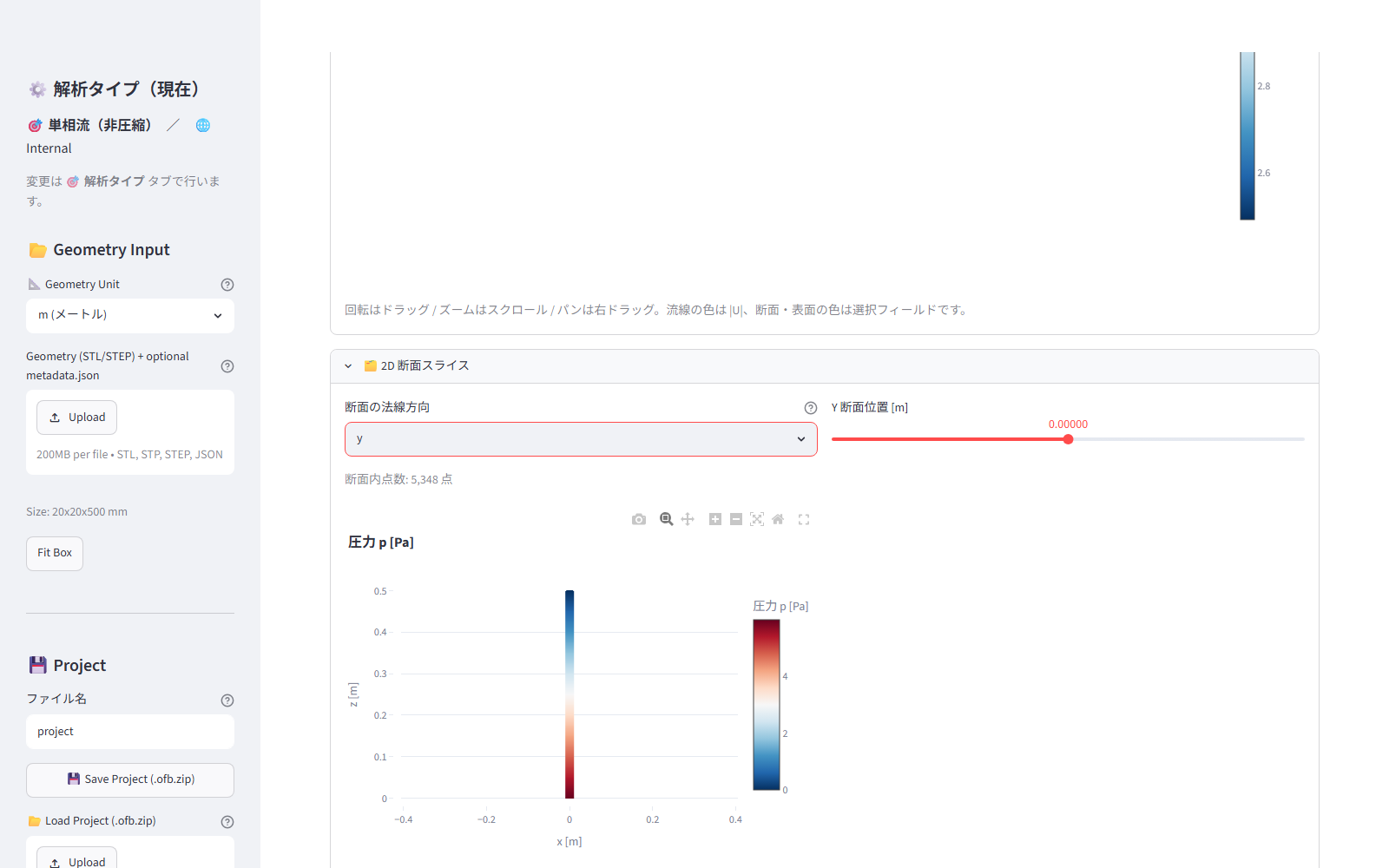
Task: Adjust the Y 断面位置 slider handle
Action: [1068, 439]
